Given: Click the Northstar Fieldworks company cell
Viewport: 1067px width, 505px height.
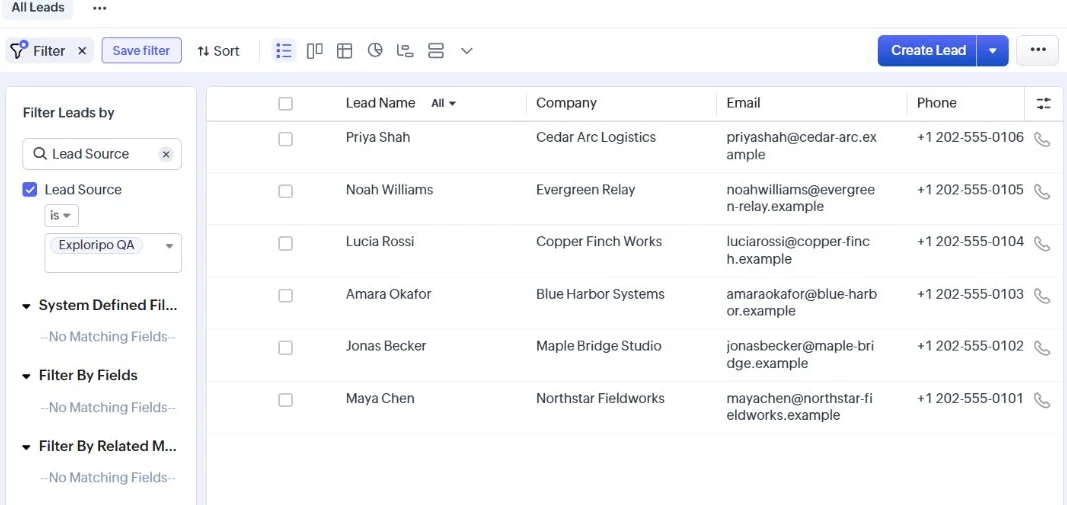Looking at the screenshot, I should [600, 399].
